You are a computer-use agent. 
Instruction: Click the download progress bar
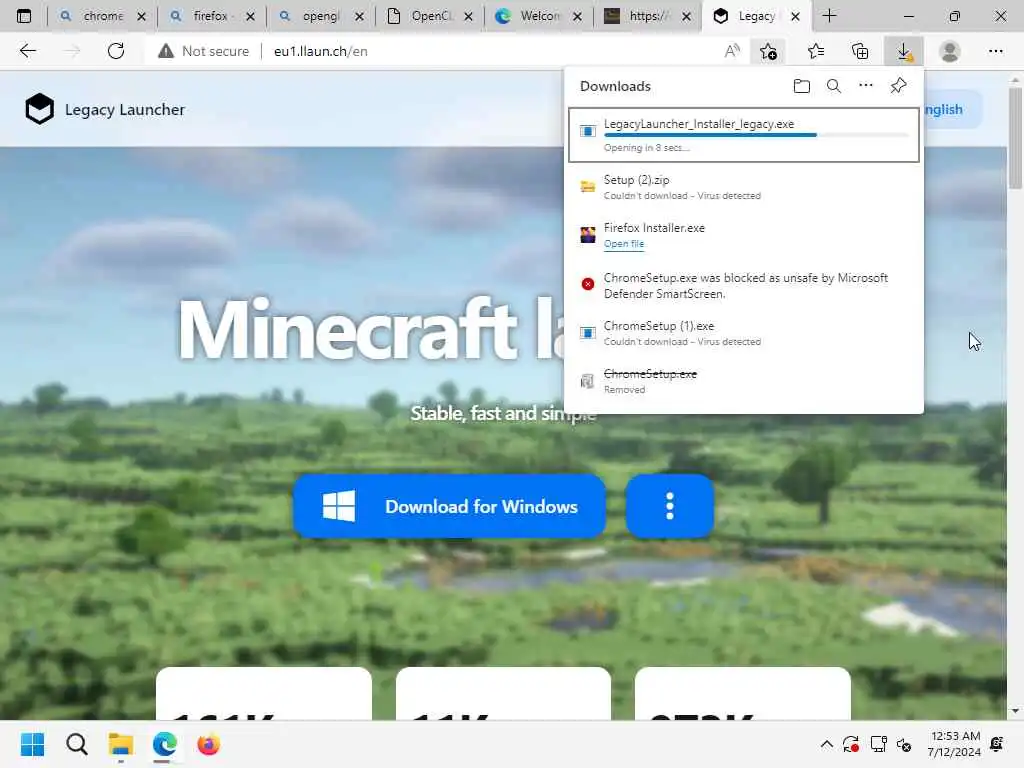click(756, 135)
